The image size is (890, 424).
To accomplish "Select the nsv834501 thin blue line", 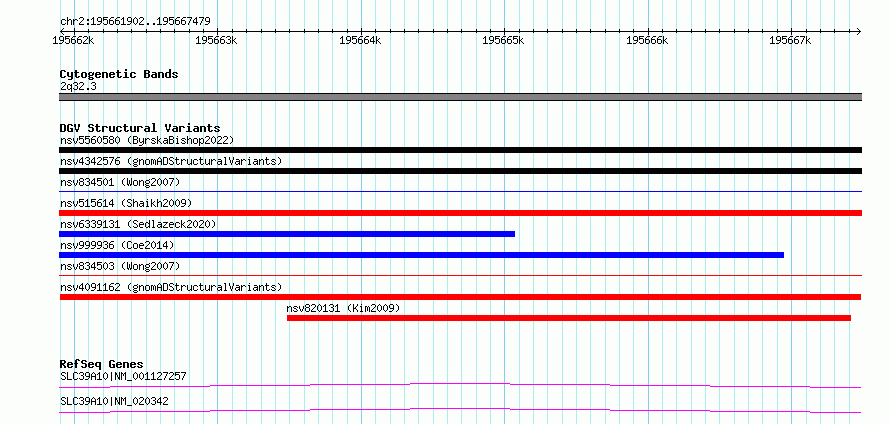I will click(460, 192).
